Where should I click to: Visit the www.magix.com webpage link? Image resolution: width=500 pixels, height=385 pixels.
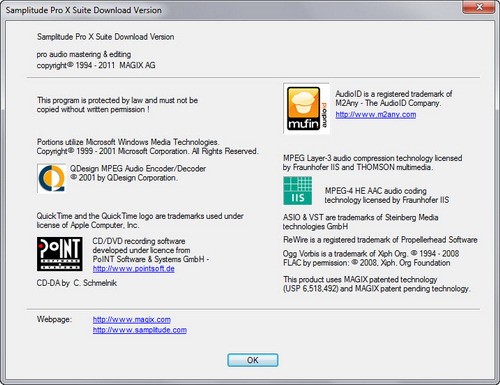132,319
